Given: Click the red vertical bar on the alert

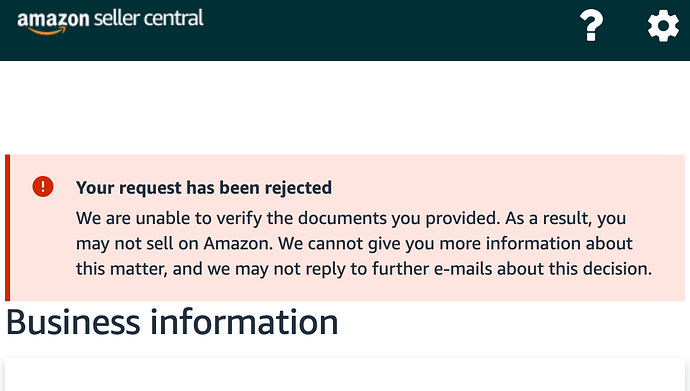Looking at the screenshot, I should [x=7, y=228].
